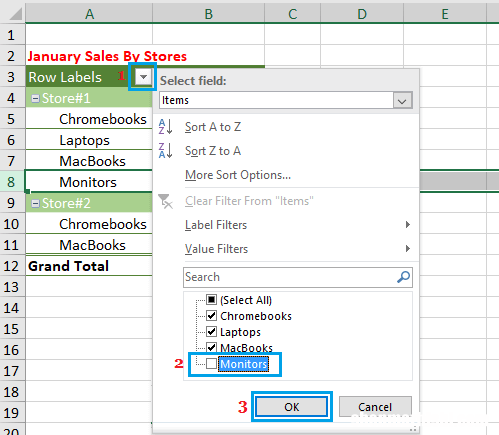499x435 pixels.
Task: Select the Grand Total cell
Action: point(89,266)
